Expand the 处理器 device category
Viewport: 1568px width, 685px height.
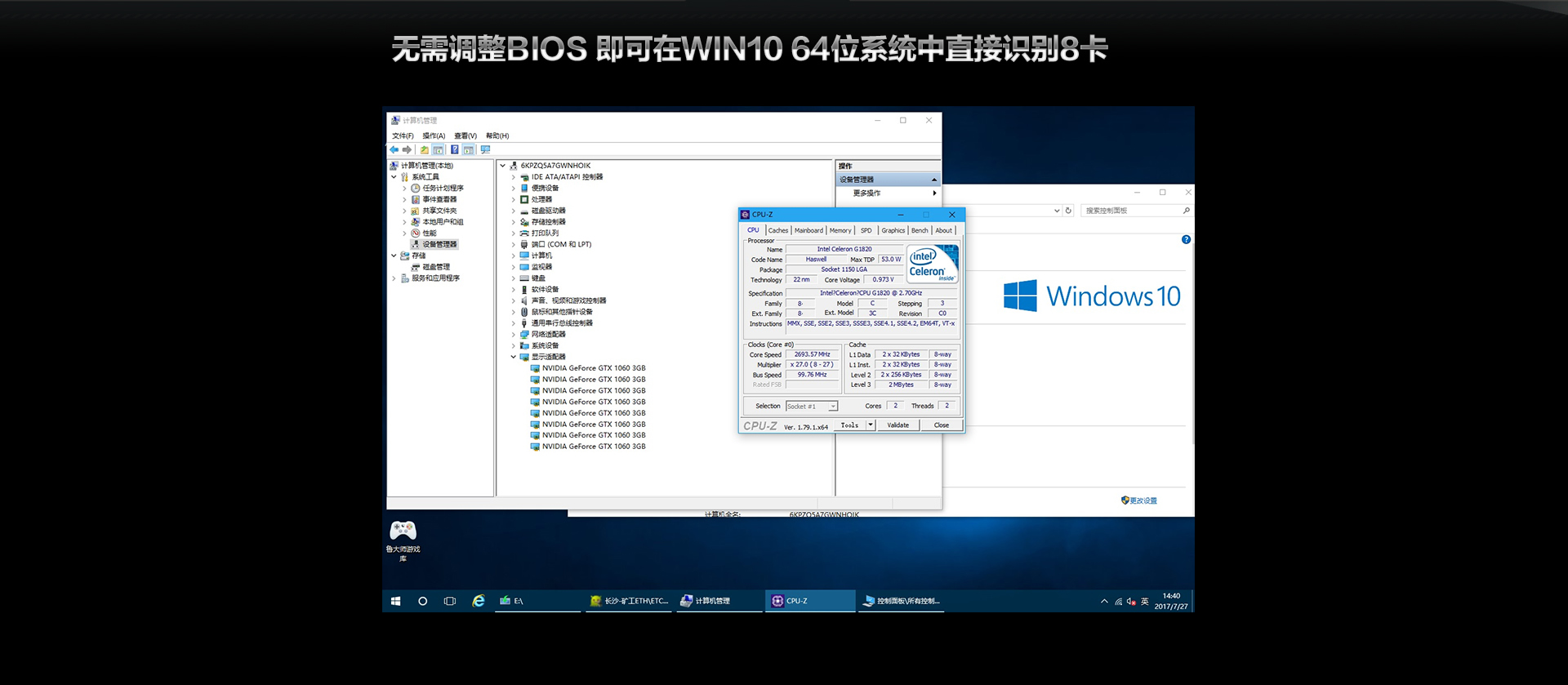(x=514, y=199)
